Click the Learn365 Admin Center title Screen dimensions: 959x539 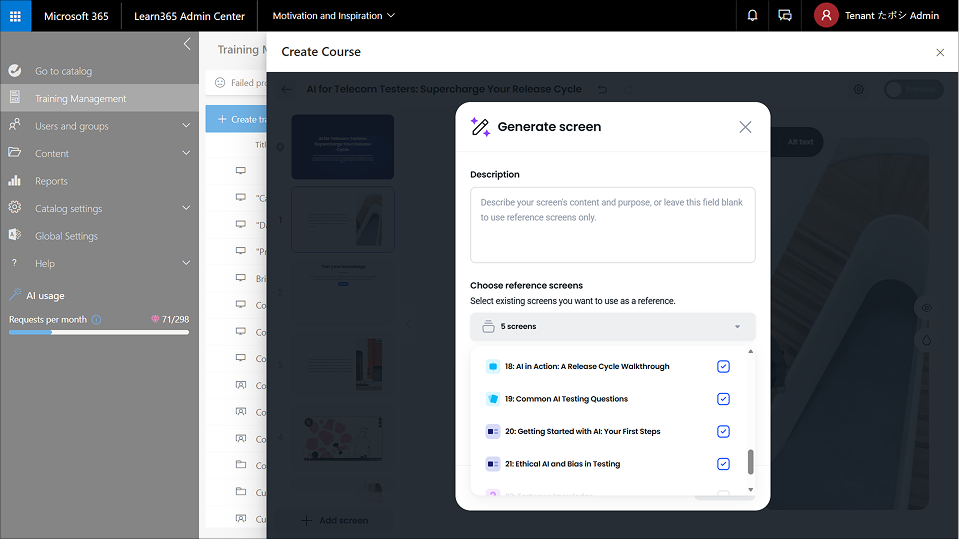pyautogui.click(x=189, y=16)
